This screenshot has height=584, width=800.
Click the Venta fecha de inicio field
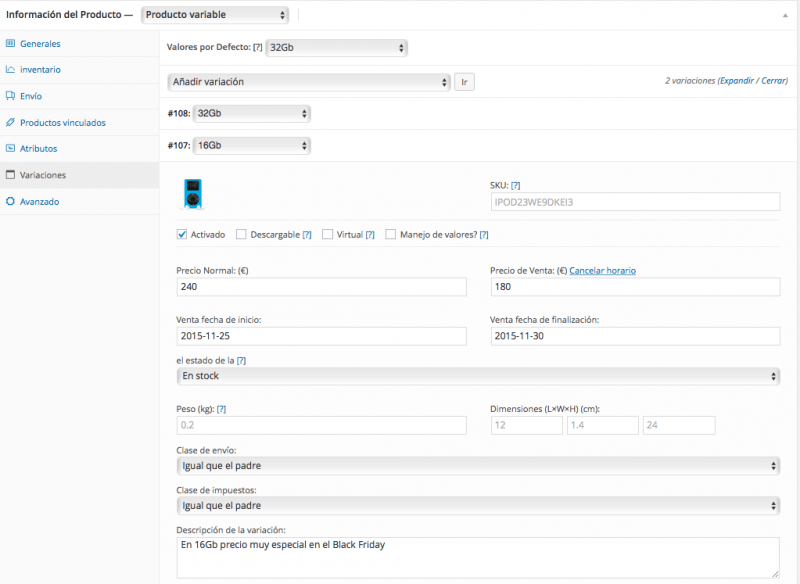321,336
